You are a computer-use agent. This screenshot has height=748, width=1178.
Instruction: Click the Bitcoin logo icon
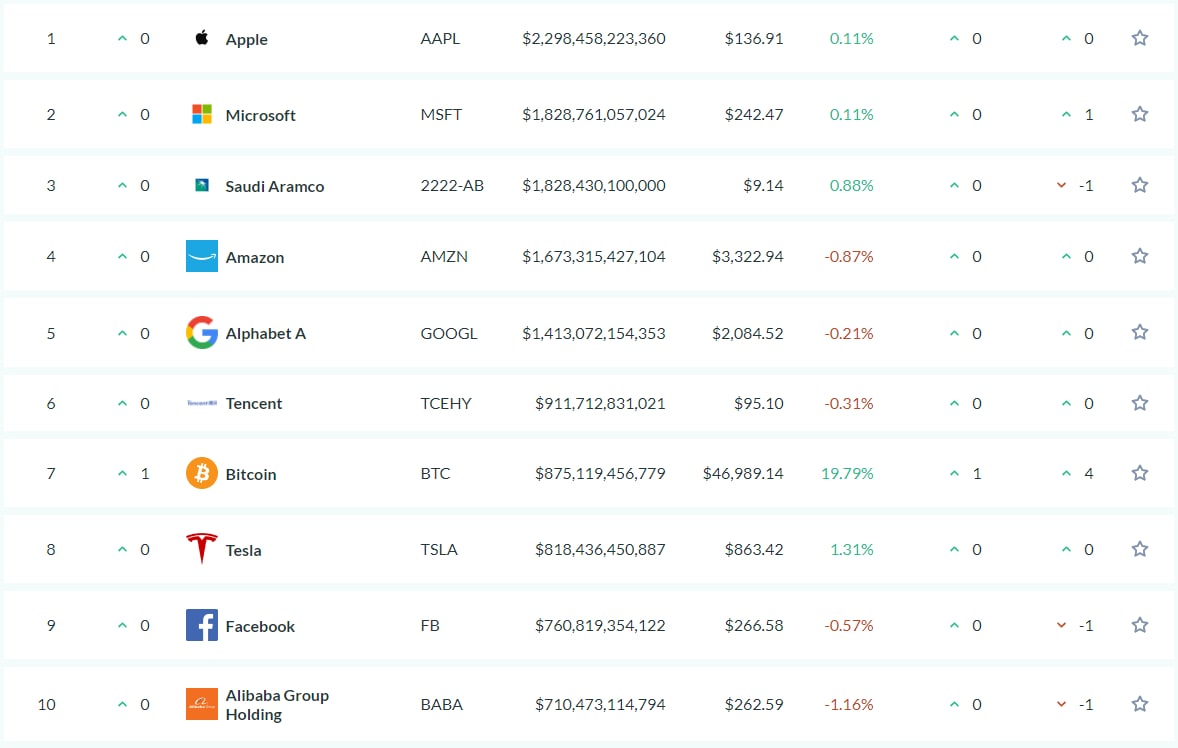(202, 473)
